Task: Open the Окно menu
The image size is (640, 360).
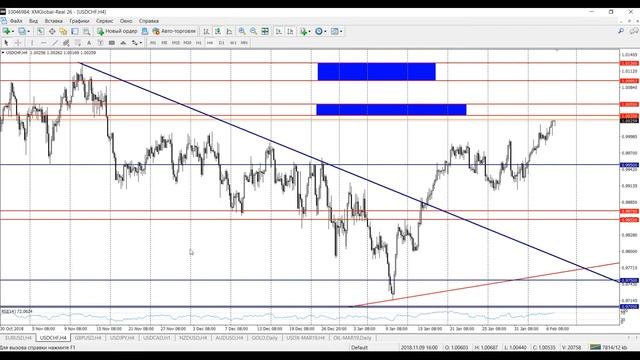Action: 126,21
